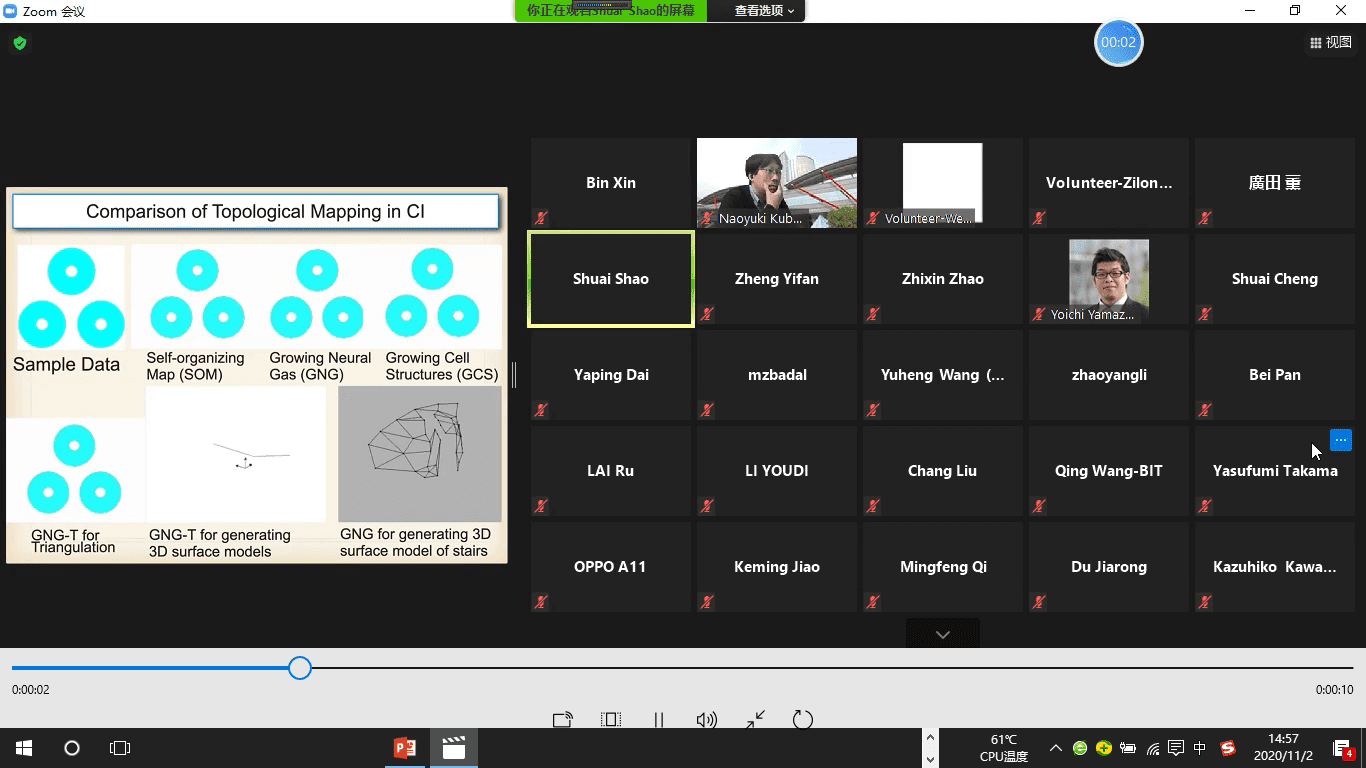Open the Windows notification center
This screenshot has width=1366, height=768.
click(1343, 748)
